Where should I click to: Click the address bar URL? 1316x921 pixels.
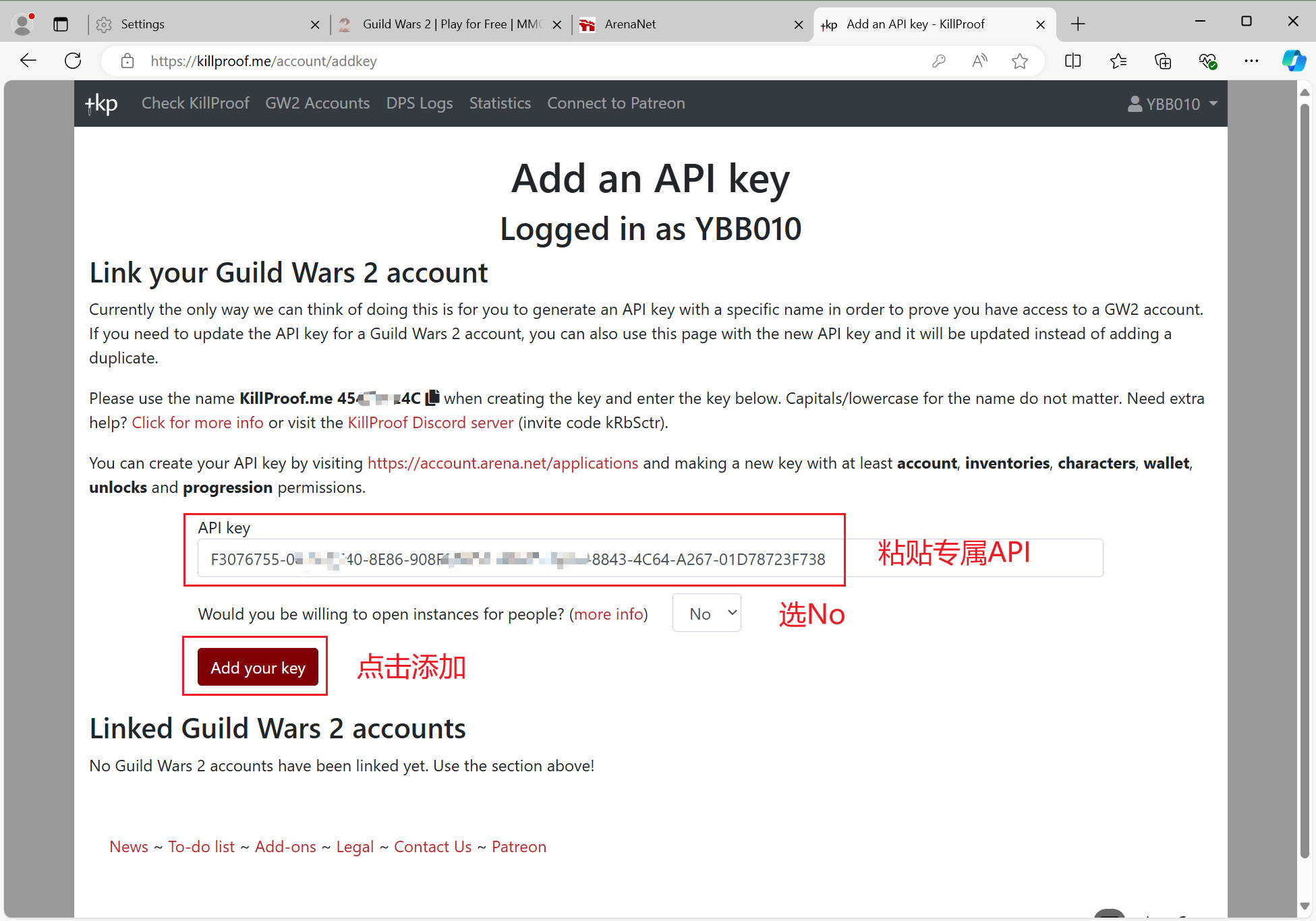(264, 61)
